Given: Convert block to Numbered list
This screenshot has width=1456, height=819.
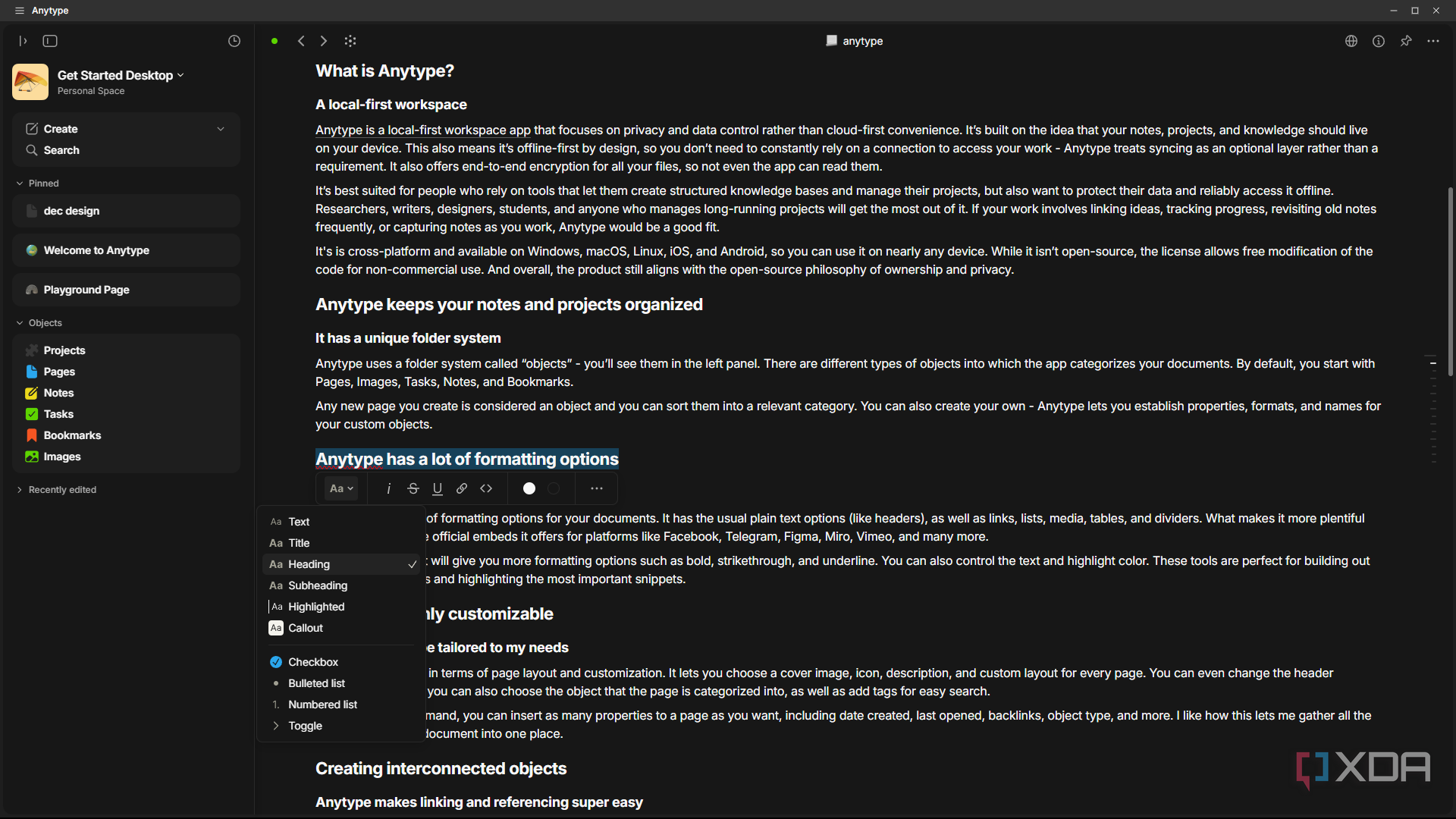Looking at the screenshot, I should click(x=341, y=704).
